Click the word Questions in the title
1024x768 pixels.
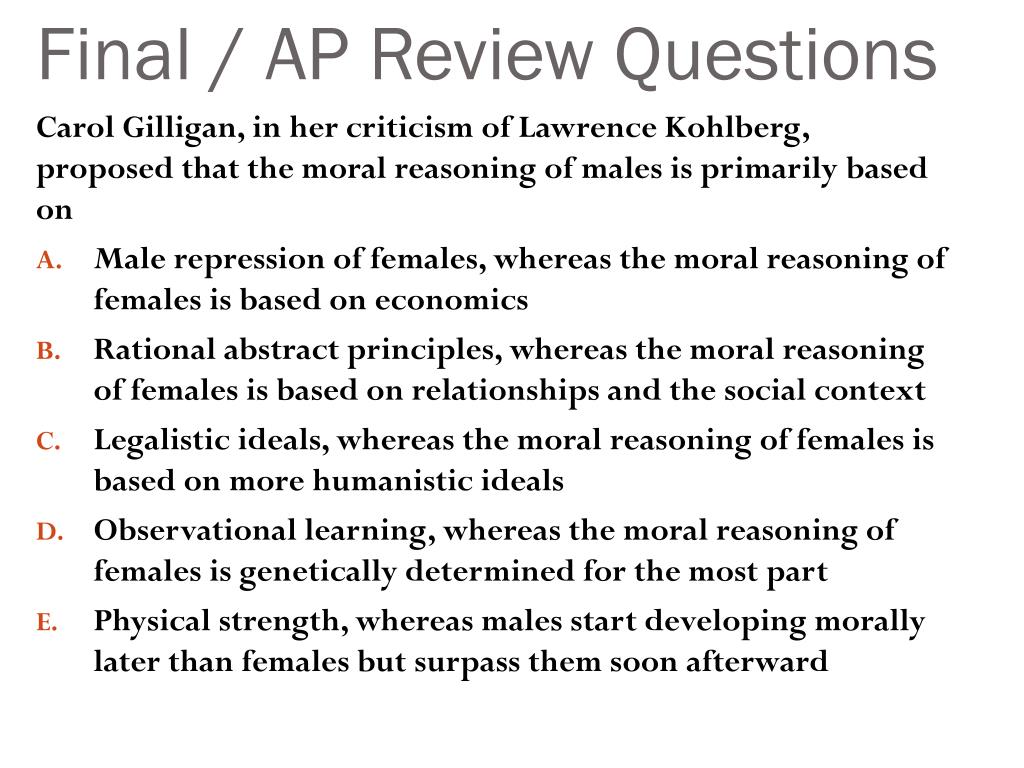coord(776,57)
